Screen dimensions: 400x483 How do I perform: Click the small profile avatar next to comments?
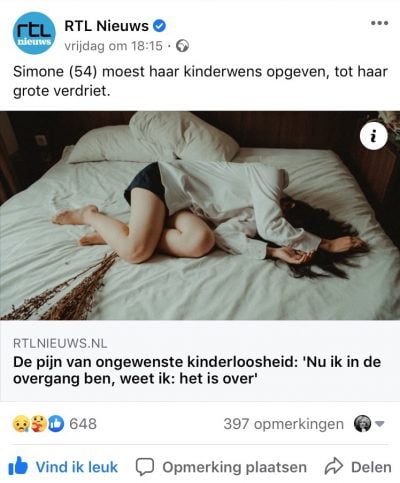point(362,424)
